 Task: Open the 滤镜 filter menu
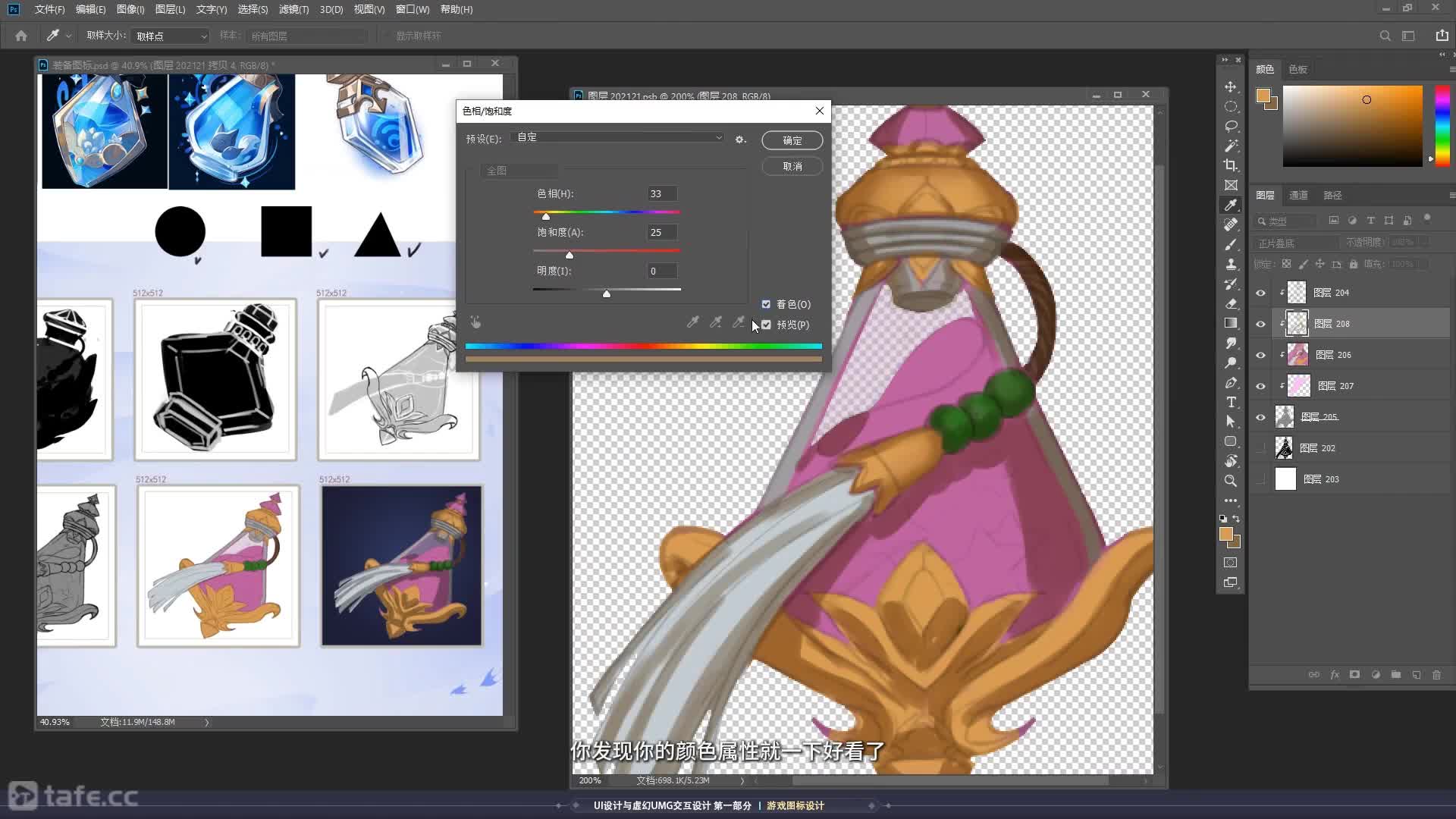293,9
